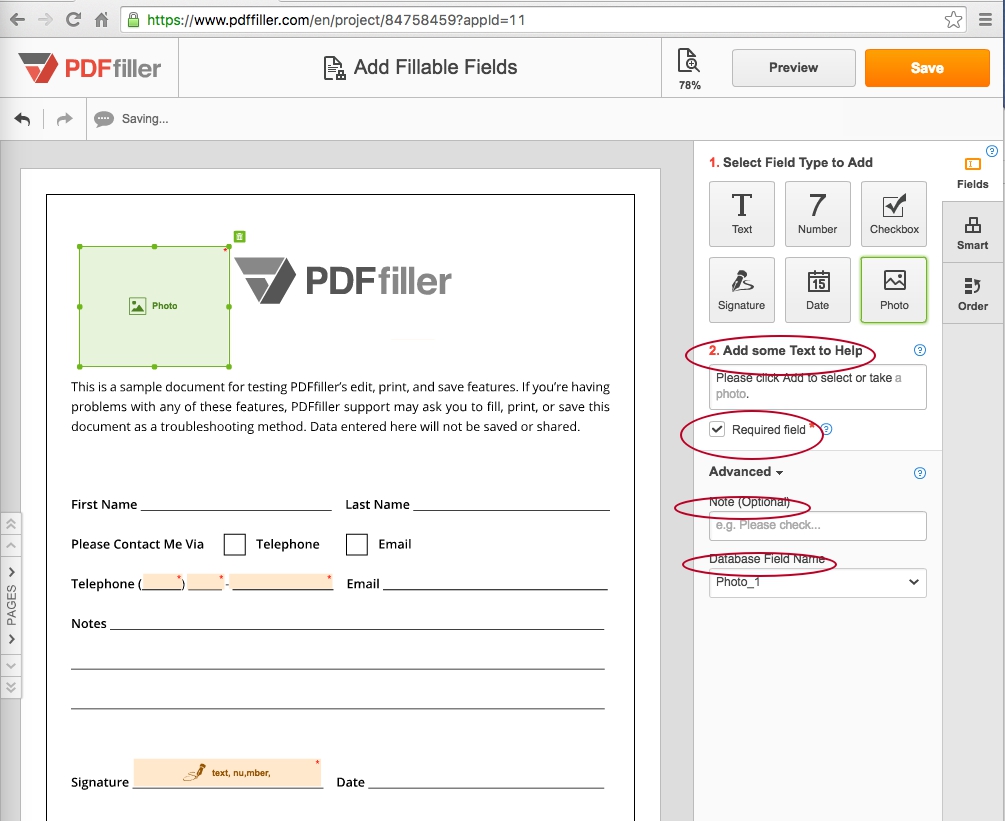Image resolution: width=1005 pixels, height=821 pixels.
Task: Switch to the Order tab
Action: point(972,294)
